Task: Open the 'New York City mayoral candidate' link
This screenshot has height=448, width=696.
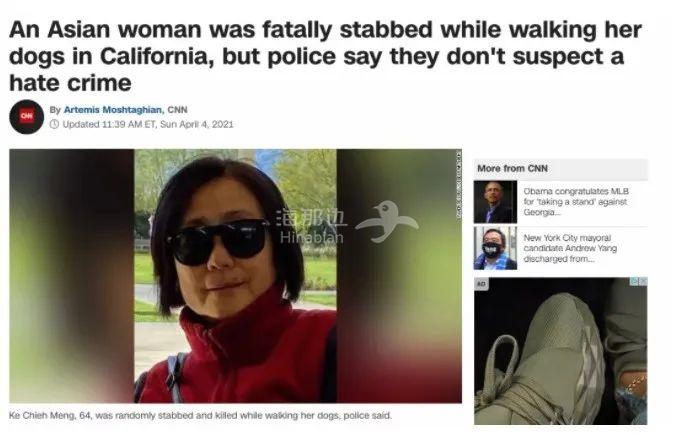Action: point(570,248)
